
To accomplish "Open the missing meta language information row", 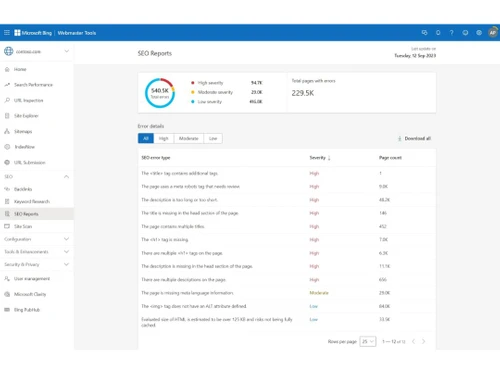I will coord(287,293).
